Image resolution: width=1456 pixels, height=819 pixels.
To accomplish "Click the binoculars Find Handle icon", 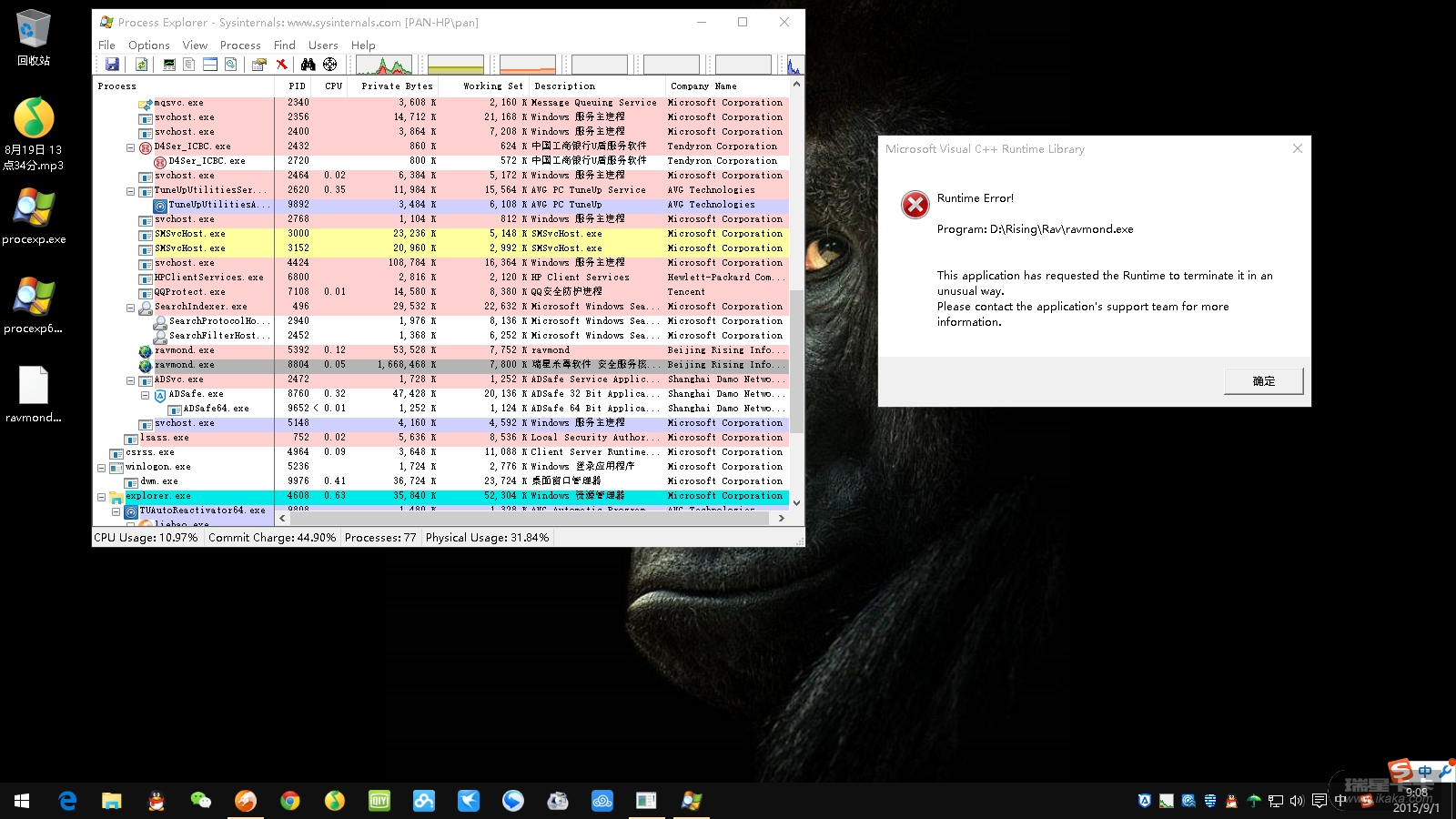I will tap(308, 65).
